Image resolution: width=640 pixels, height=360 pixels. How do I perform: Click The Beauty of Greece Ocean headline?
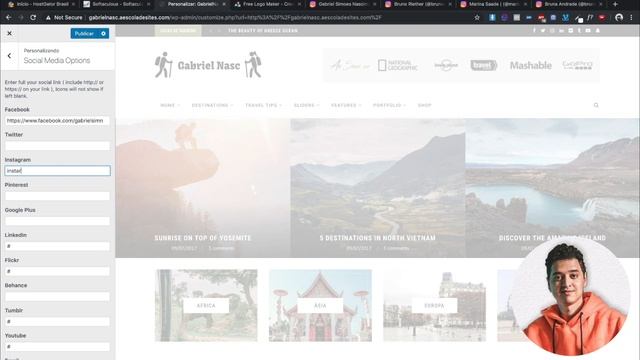(263, 31)
